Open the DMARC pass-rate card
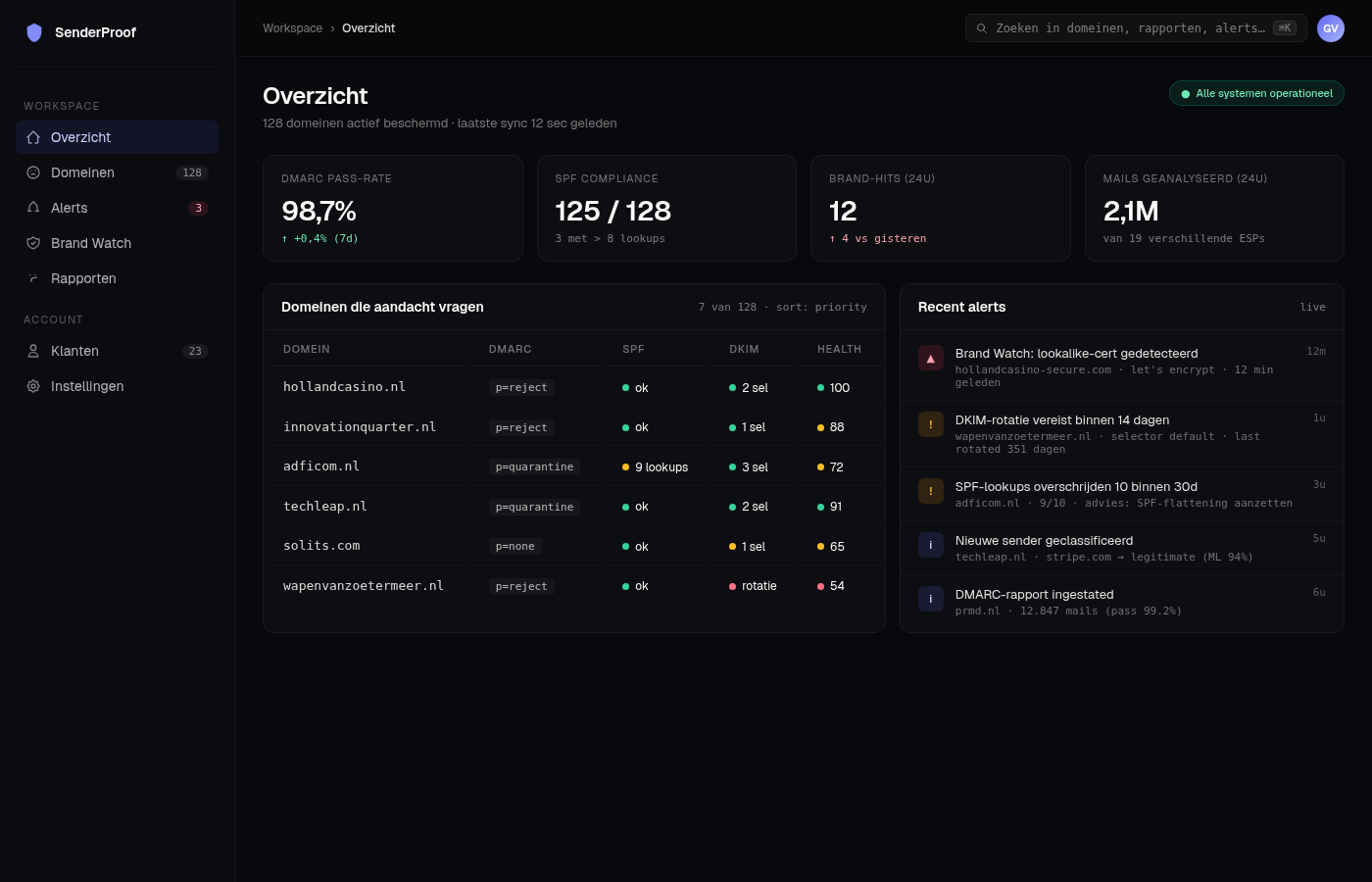This screenshot has width=1372, height=882. click(393, 208)
